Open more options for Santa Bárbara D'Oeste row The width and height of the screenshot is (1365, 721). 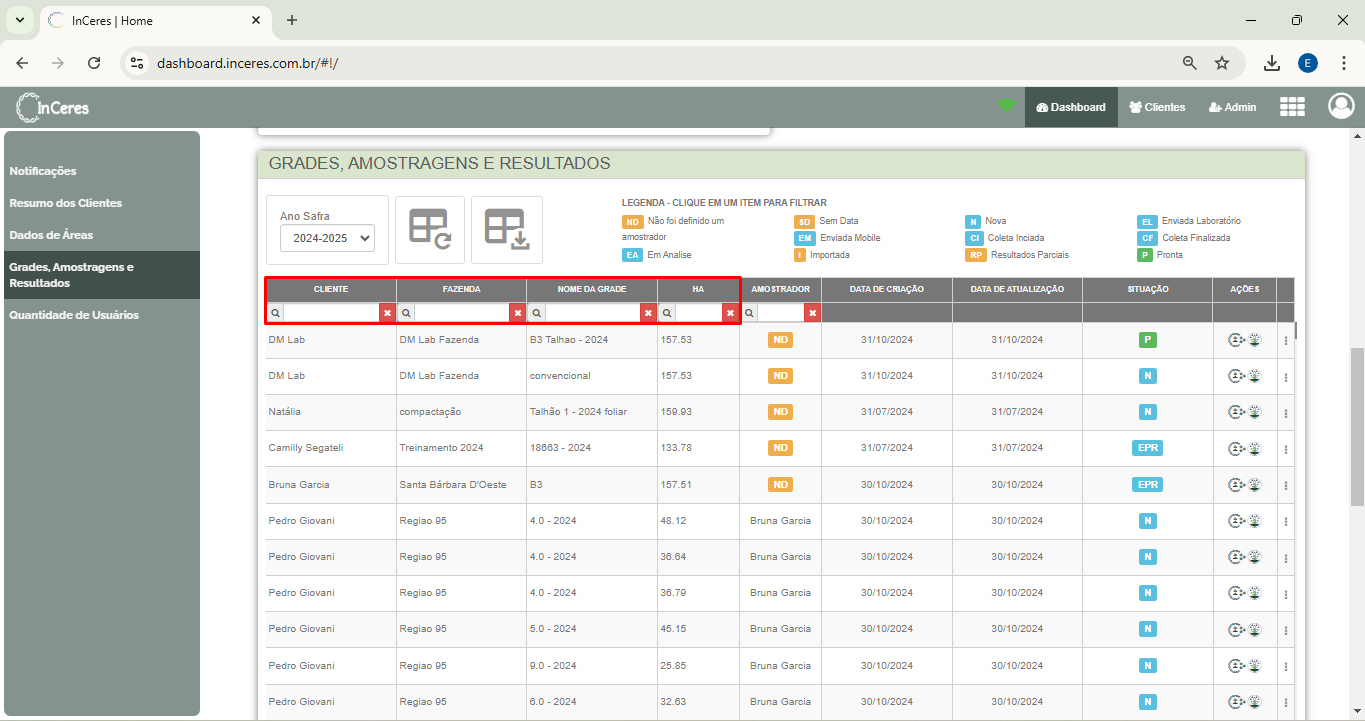coord(1286,485)
